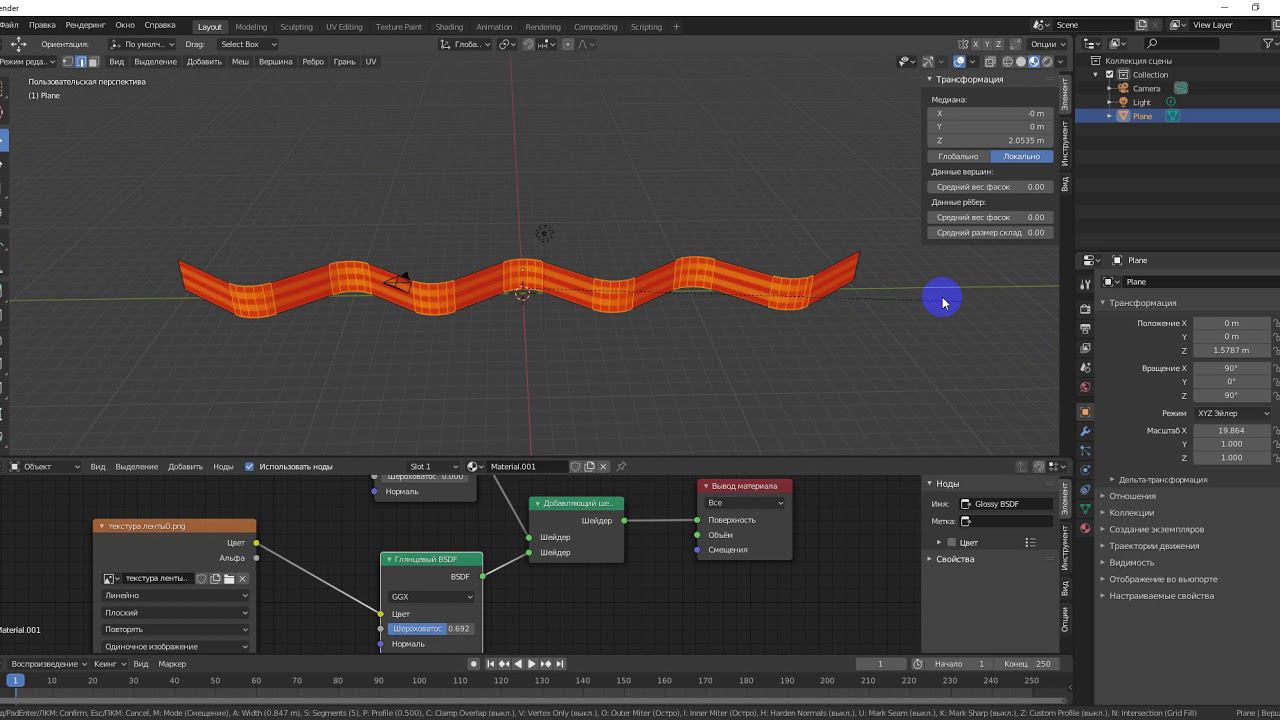Enable the 'Использовать ноды' checkbox

click(x=249, y=467)
